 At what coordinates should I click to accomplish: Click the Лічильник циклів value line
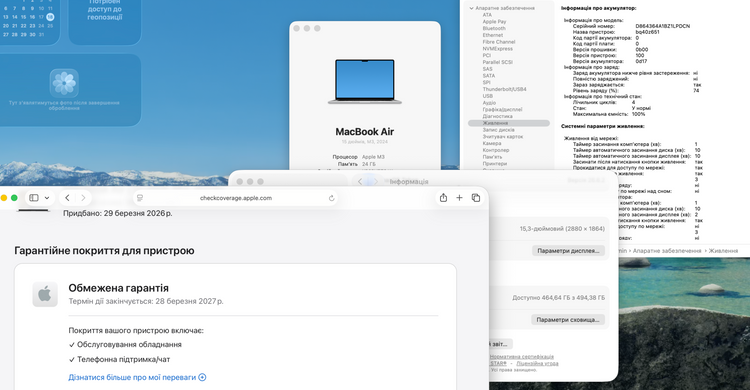604,102
